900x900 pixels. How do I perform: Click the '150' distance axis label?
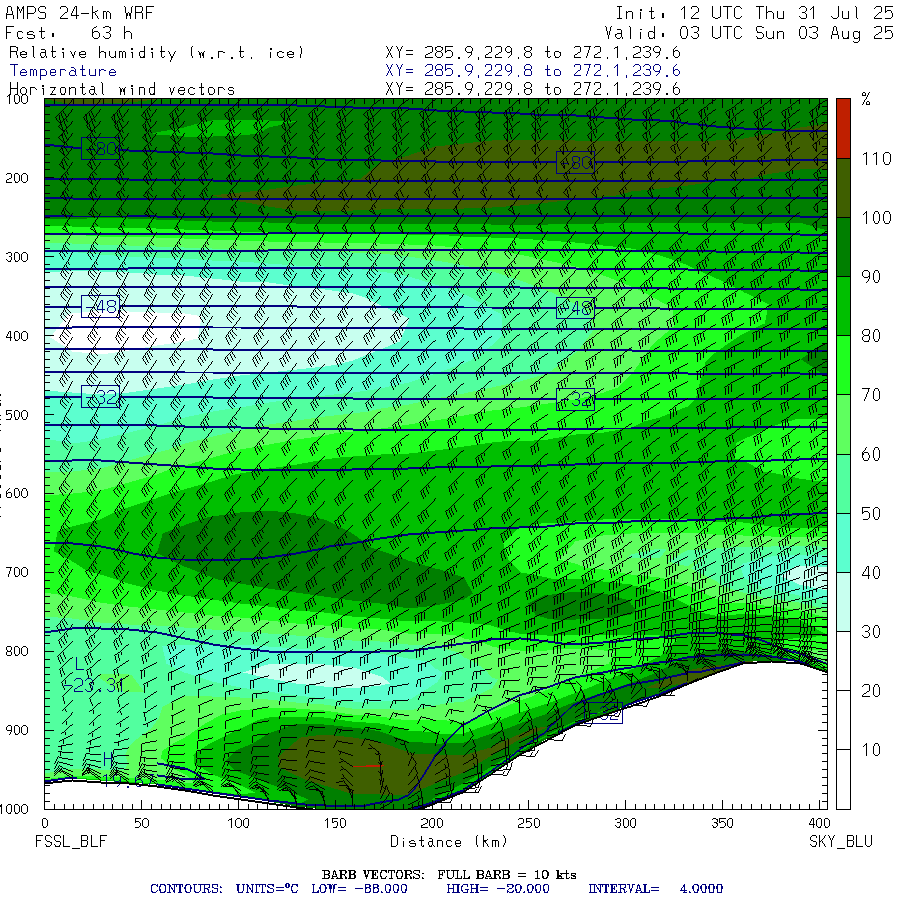coord(335,823)
